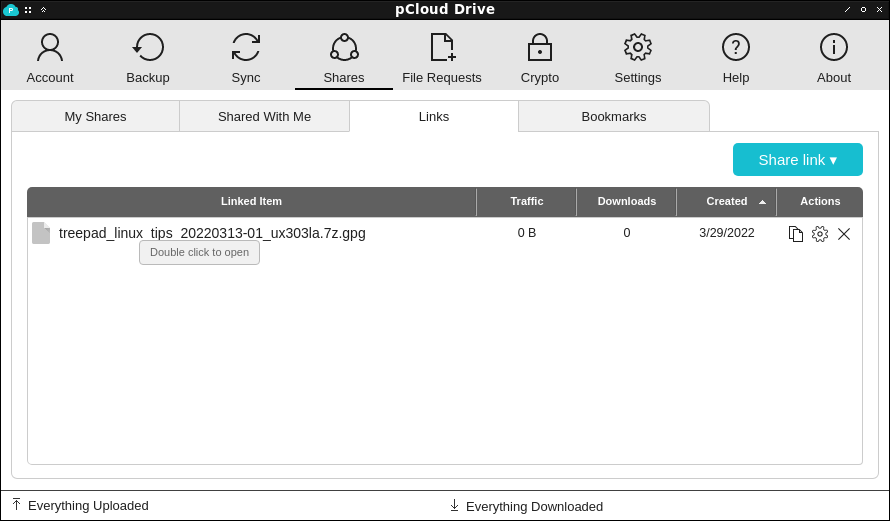Open link settings gear for treepad file
Image resolution: width=890 pixels, height=521 pixels.
(820, 234)
